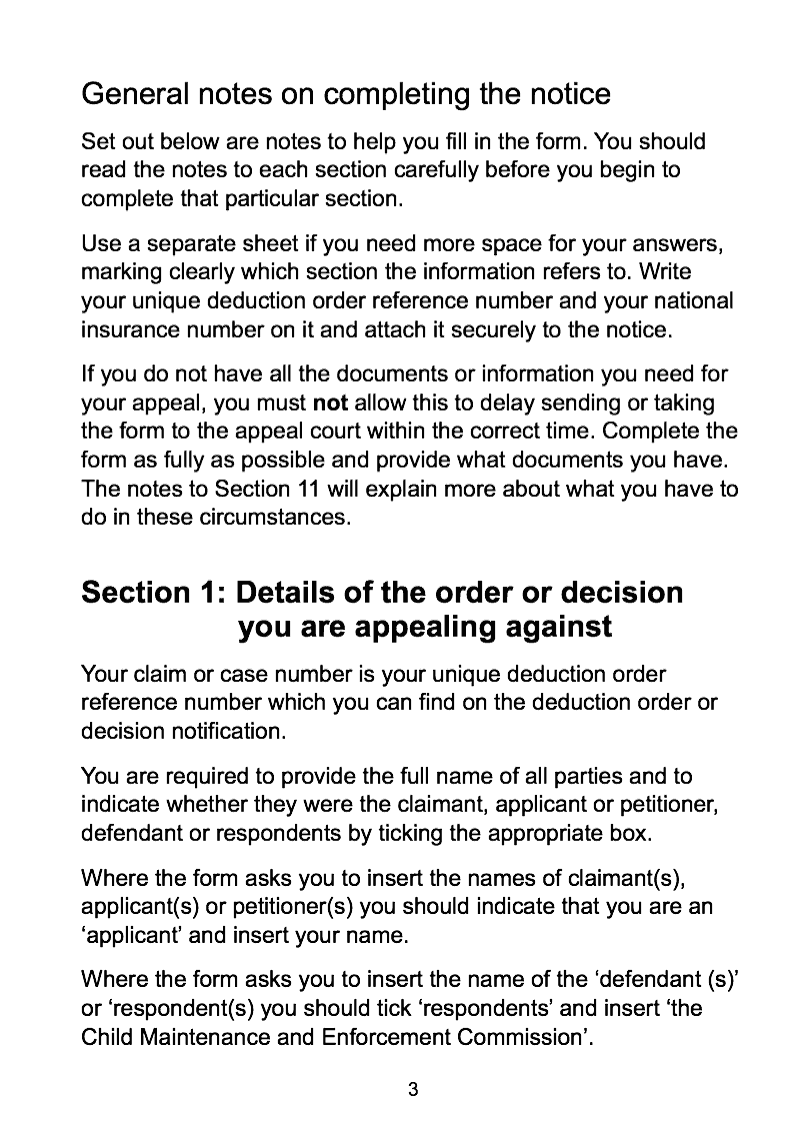This screenshot has width=800, height=1136.
Task: Click the quoted word 'applicant' and insert line
Action: pos(246,936)
